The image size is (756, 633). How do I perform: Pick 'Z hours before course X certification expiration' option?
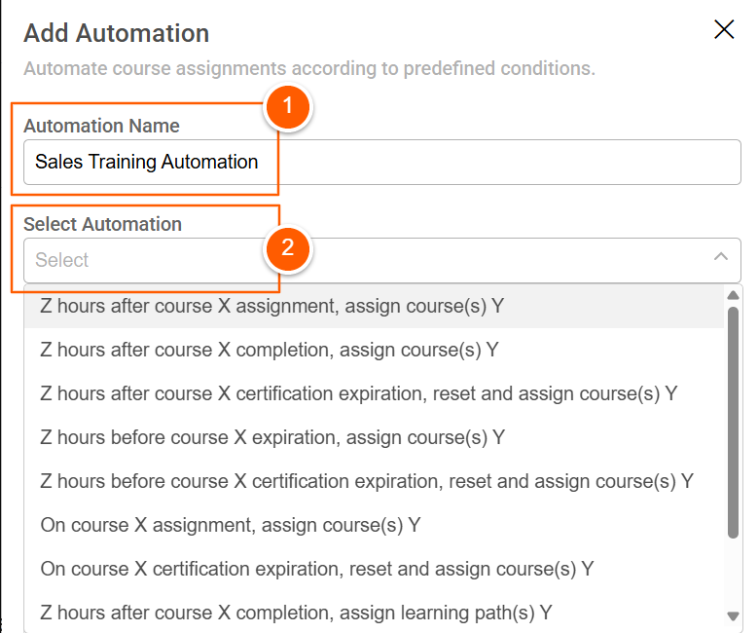pyautogui.click(x=374, y=482)
